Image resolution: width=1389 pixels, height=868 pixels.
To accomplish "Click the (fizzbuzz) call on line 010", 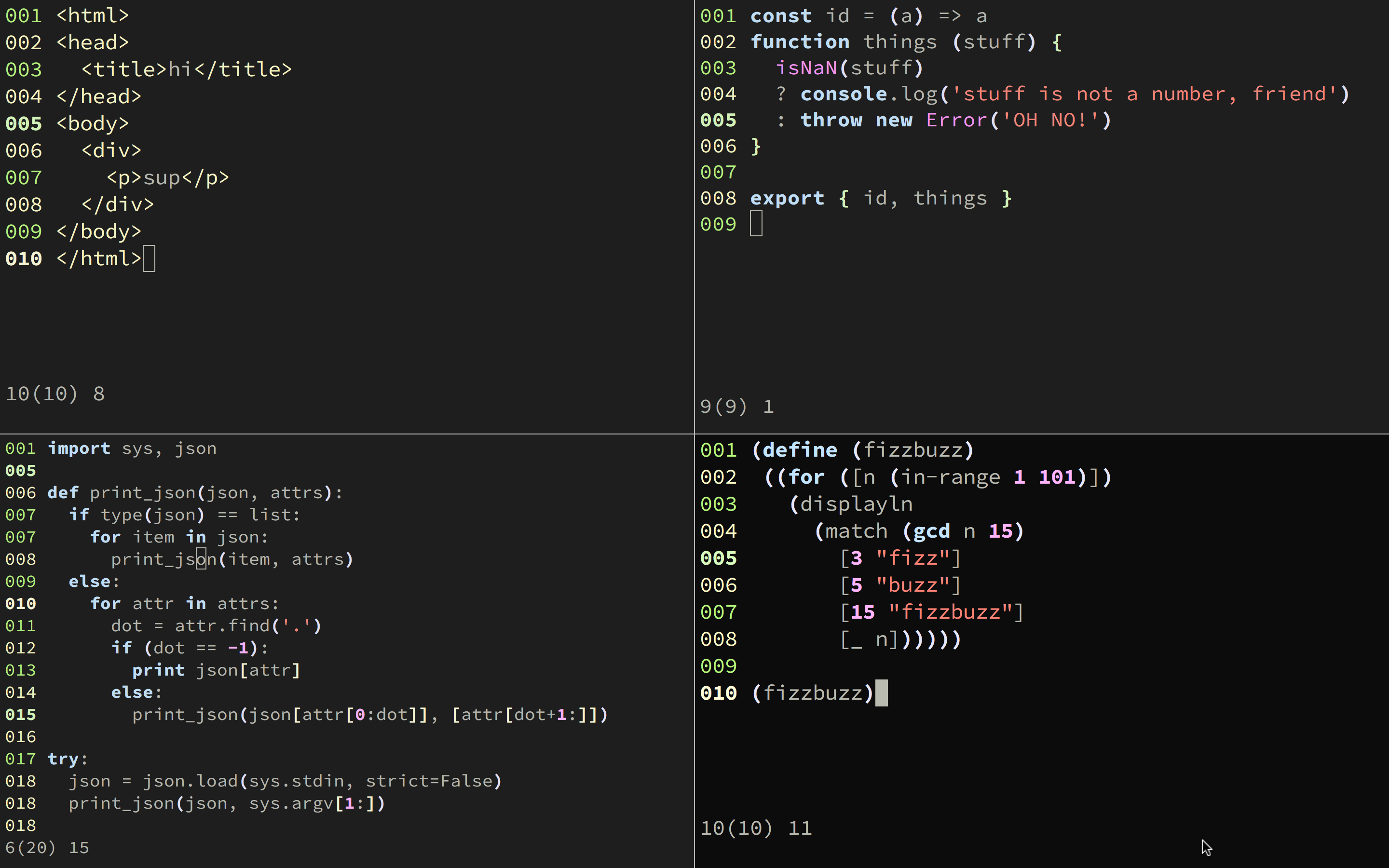I will [812, 693].
